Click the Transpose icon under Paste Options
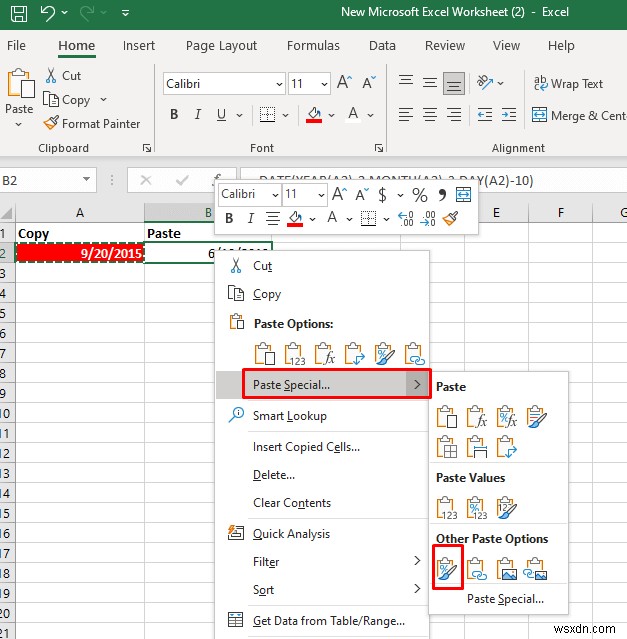The height and width of the screenshot is (639, 627). [354, 354]
